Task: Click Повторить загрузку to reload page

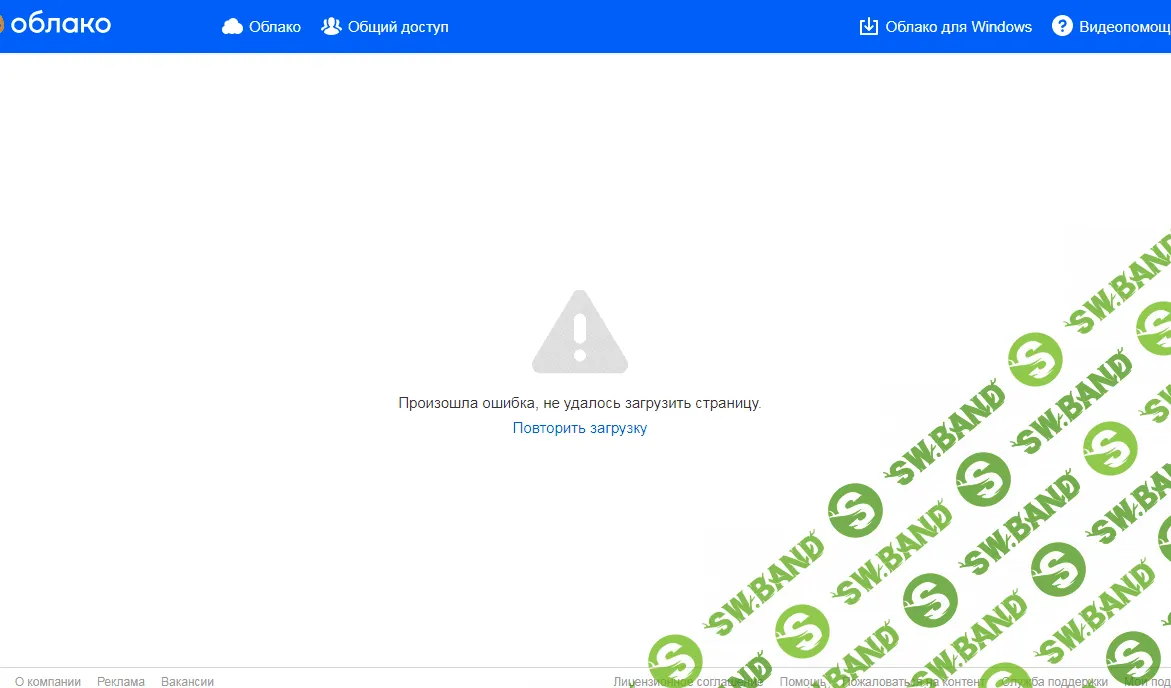Action: tap(580, 428)
